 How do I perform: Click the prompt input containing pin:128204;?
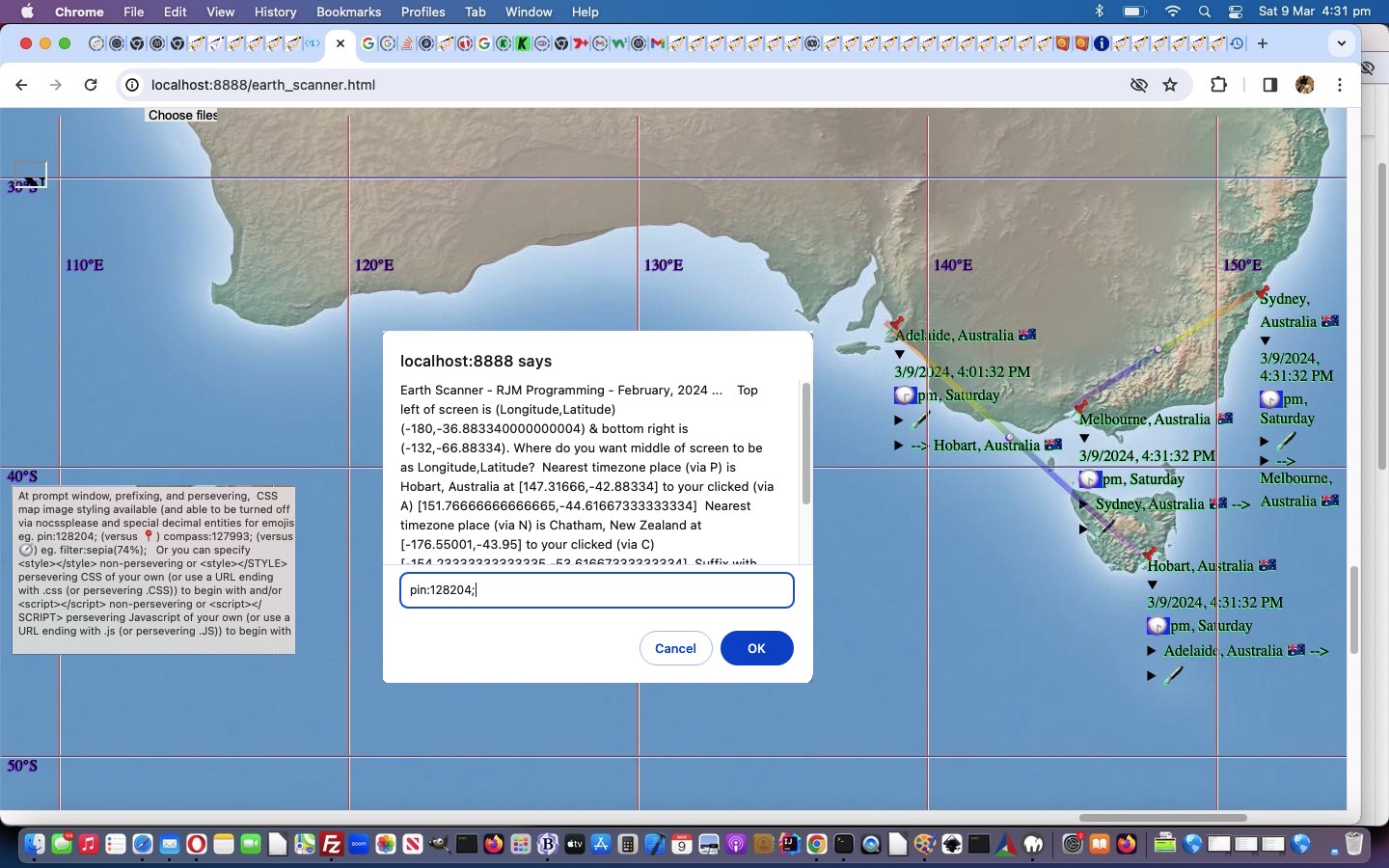point(597,590)
